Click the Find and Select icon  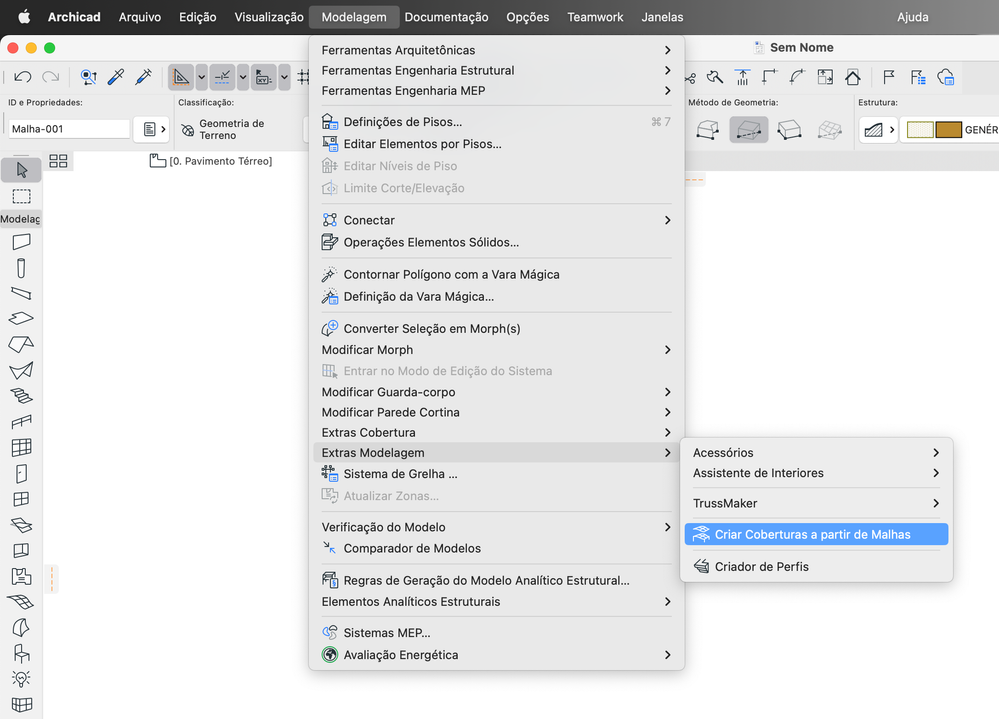pos(89,77)
